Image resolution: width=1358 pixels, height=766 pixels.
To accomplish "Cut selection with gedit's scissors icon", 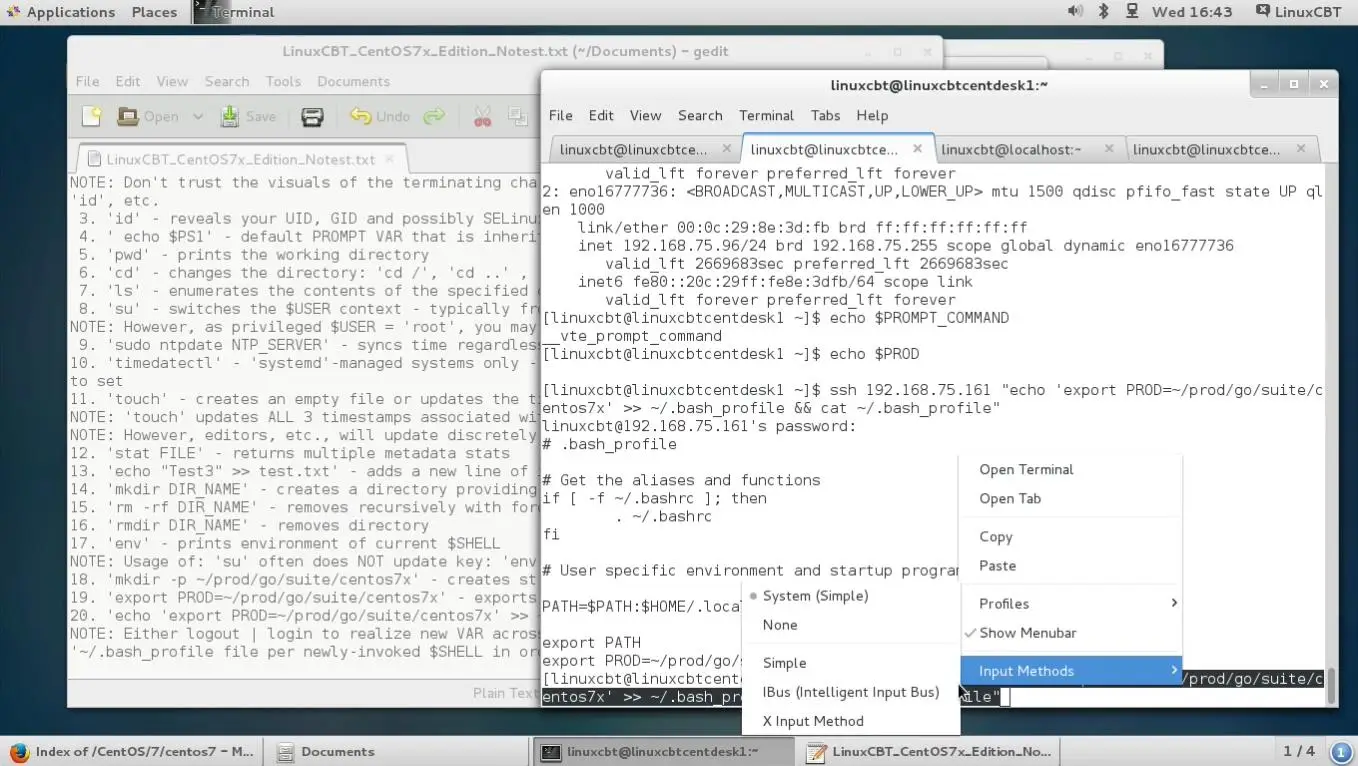I will pyautogui.click(x=483, y=117).
